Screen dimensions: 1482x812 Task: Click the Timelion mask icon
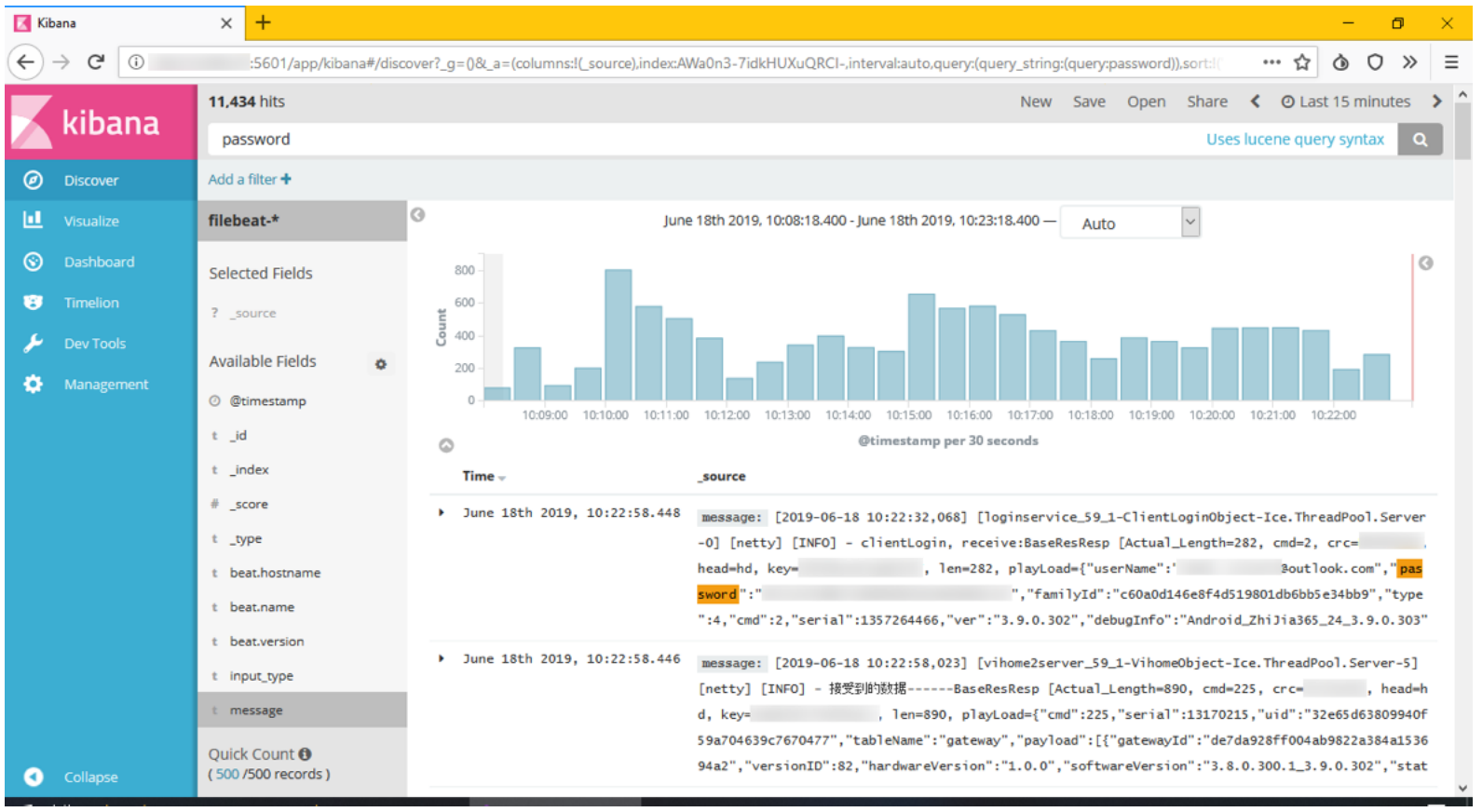tap(34, 303)
